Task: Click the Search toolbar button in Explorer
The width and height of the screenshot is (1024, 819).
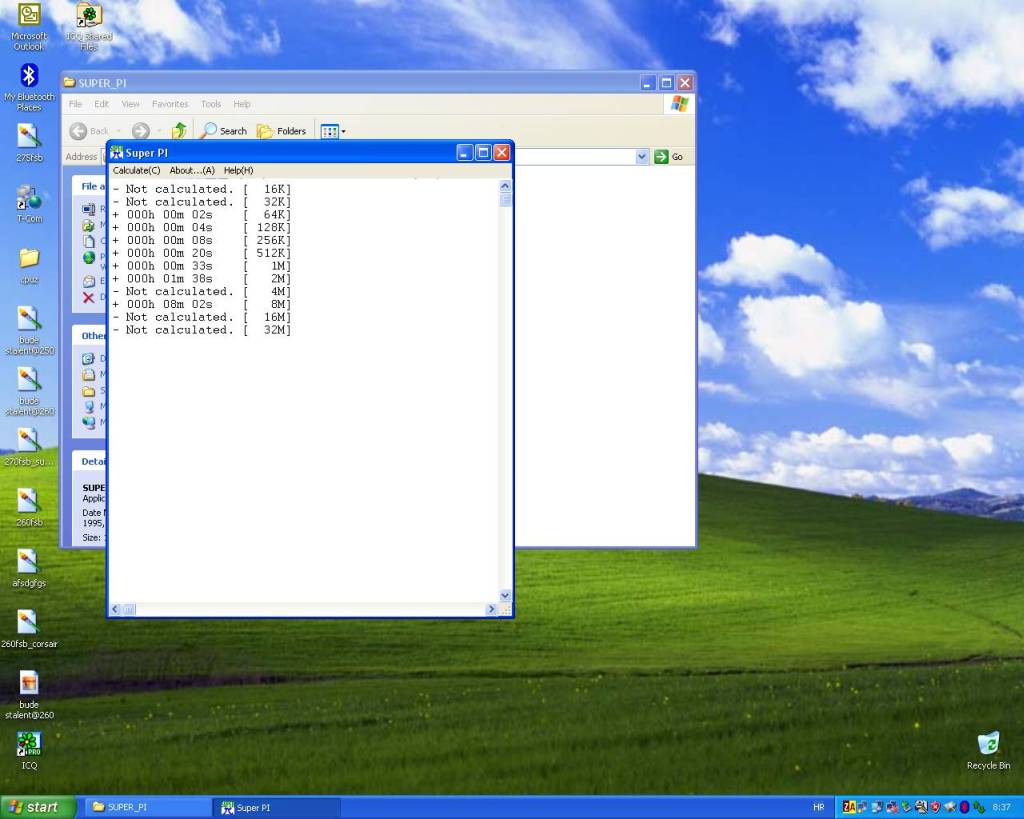Action: point(224,131)
